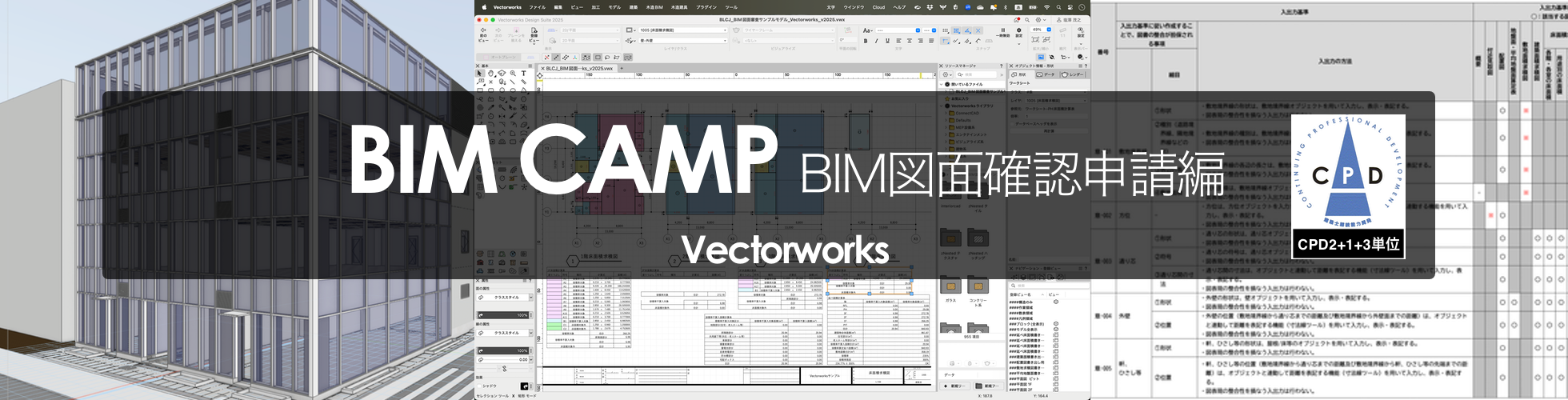
Task: Toggle Snap to Intersection
Action: tap(978, 30)
